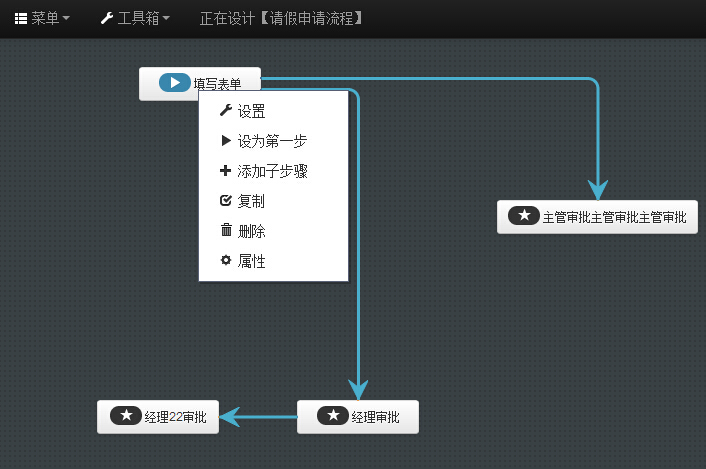Viewport: 706px width, 469px height.
Task: Click the star icon on 经理审批 node
Action: pos(333,416)
